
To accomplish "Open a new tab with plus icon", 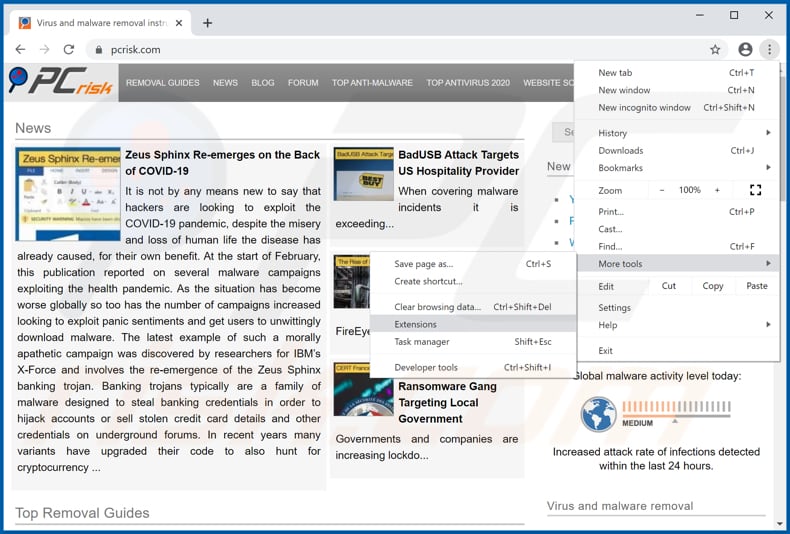I will [x=208, y=23].
